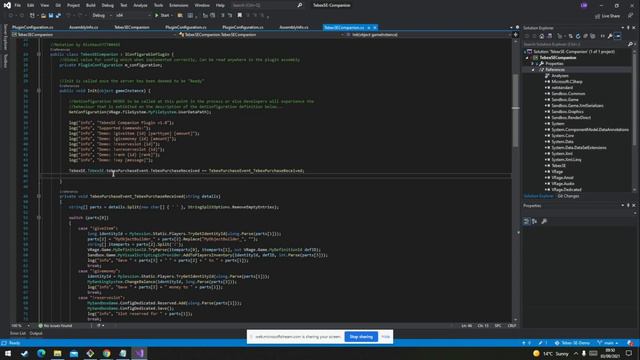Screen dimensions: 640x360
Task: Click the Stop sharing button
Action: pyautogui.click(x=361, y=337)
